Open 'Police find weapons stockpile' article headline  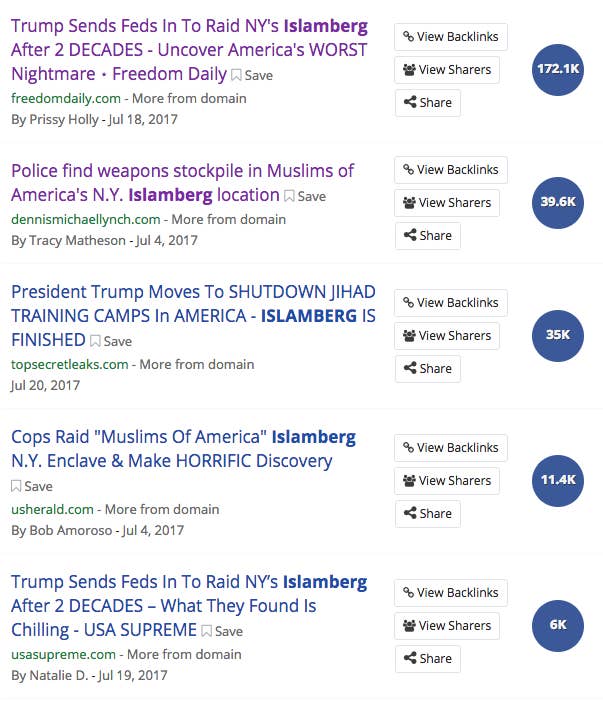[183, 183]
